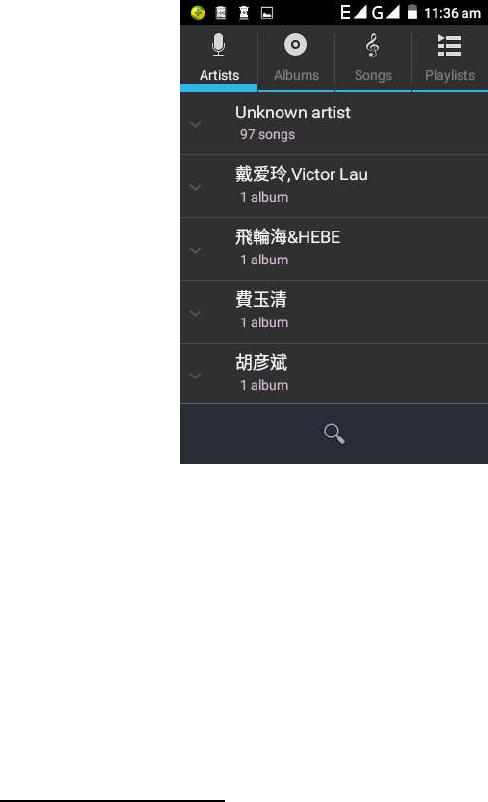Tap the battery icon in status bar

pyautogui.click(x=412, y=12)
